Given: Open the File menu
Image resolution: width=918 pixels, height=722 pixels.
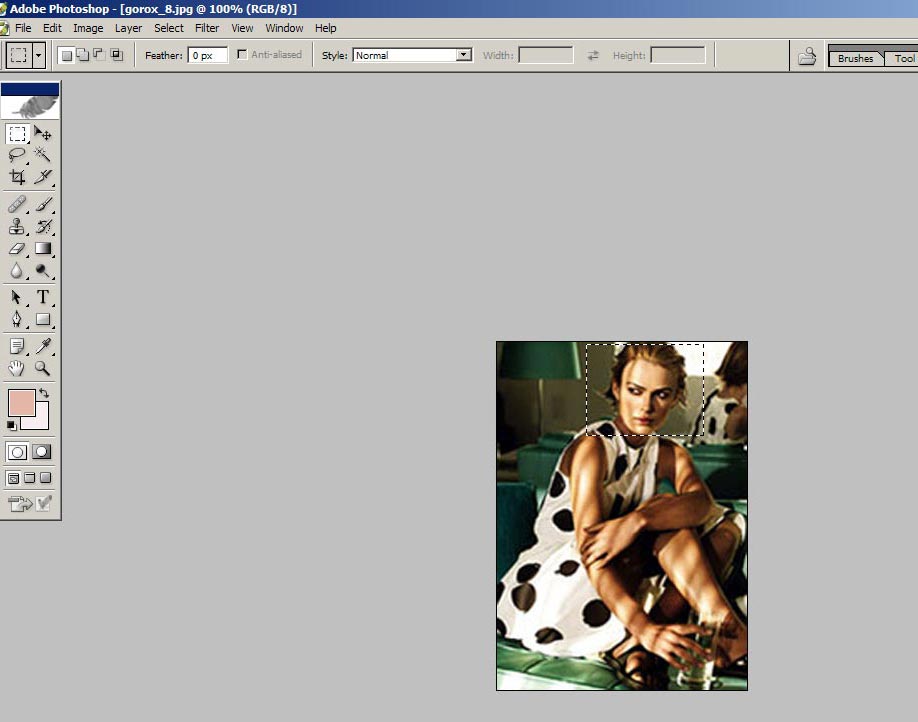Looking at the screenshot, I should [23, 28].
